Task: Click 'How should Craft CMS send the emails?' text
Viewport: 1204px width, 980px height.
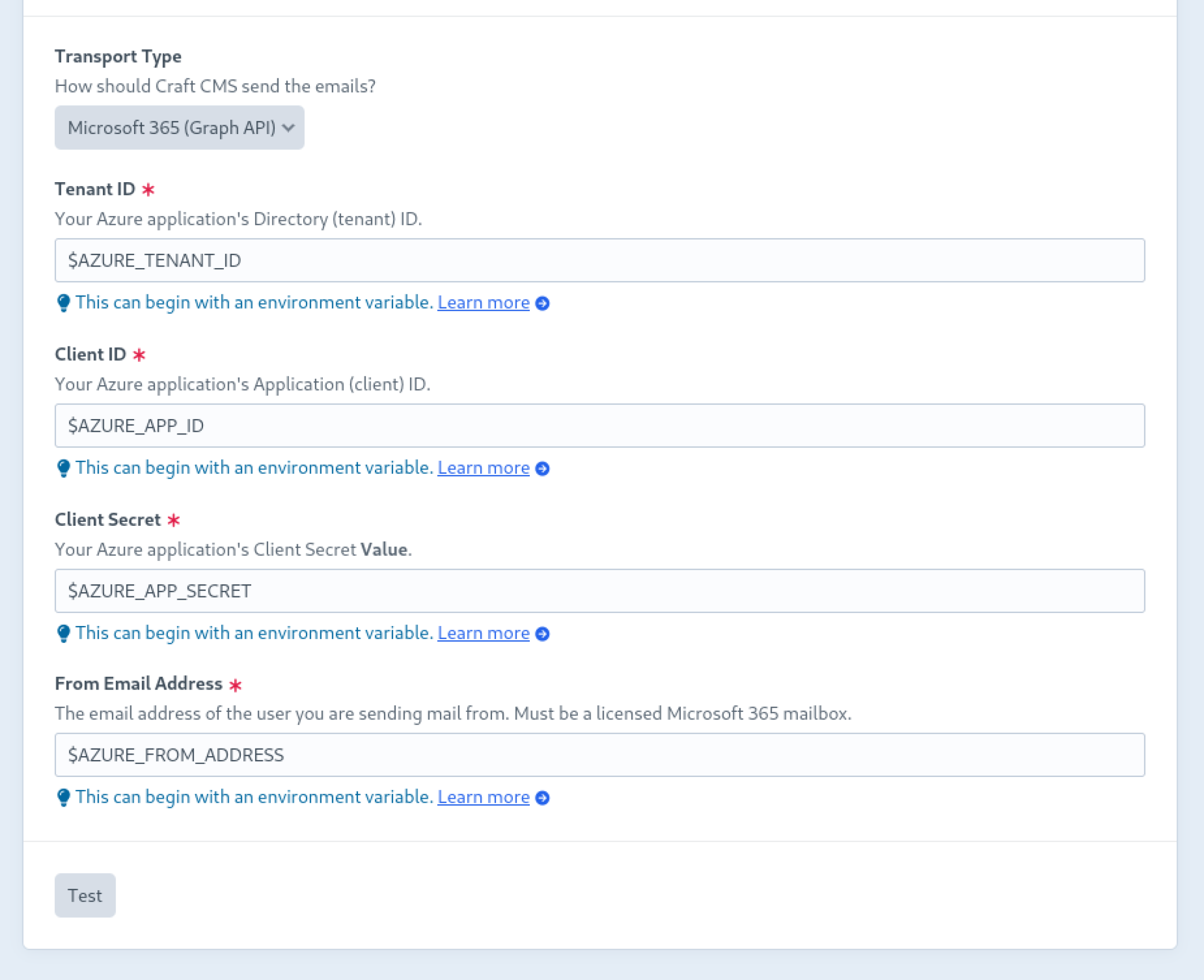Action: 215,86
